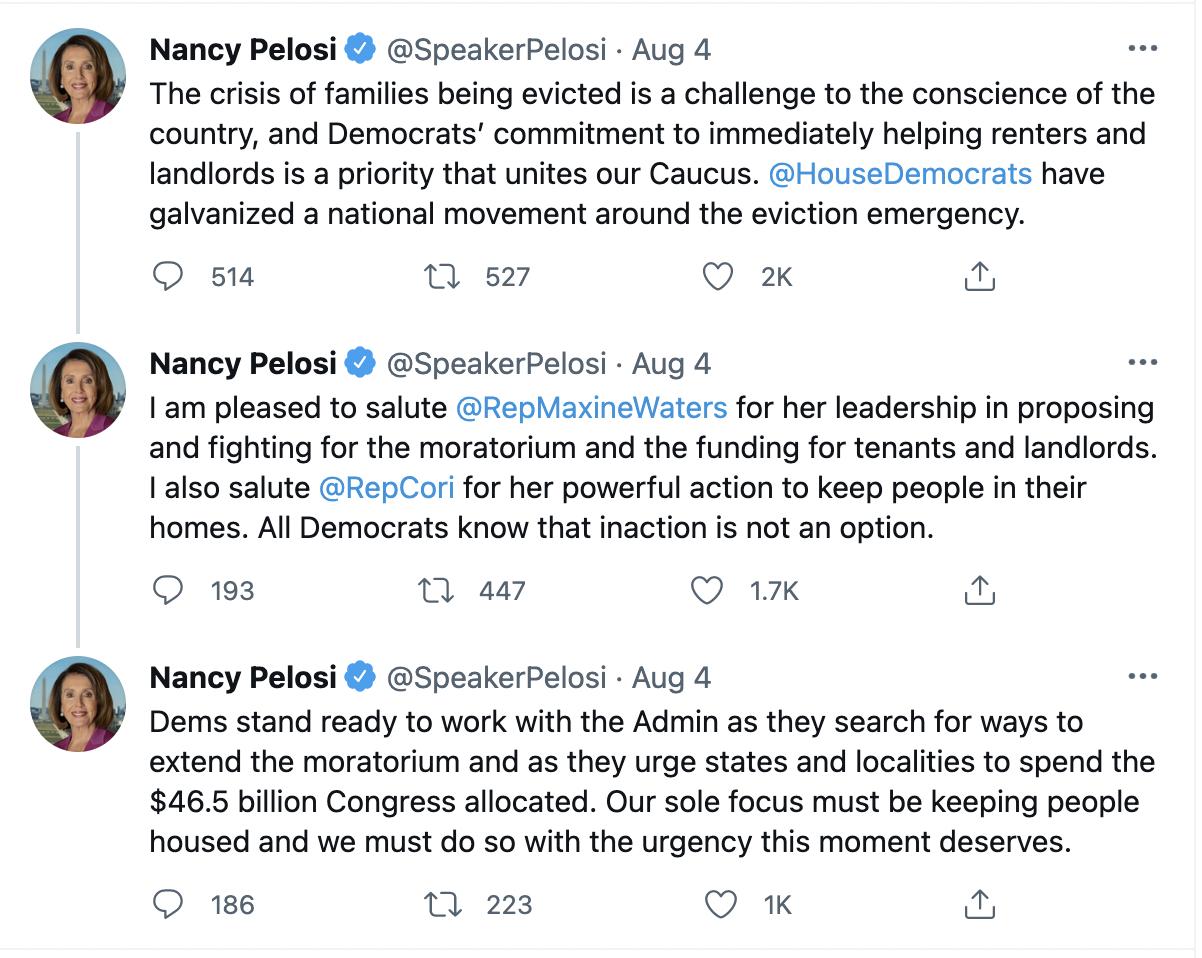This screenshot has width=1202, height=958.
Task: Reply to the tweet saluting RepMaxineWaters
Action: click(x=168, y=591)
